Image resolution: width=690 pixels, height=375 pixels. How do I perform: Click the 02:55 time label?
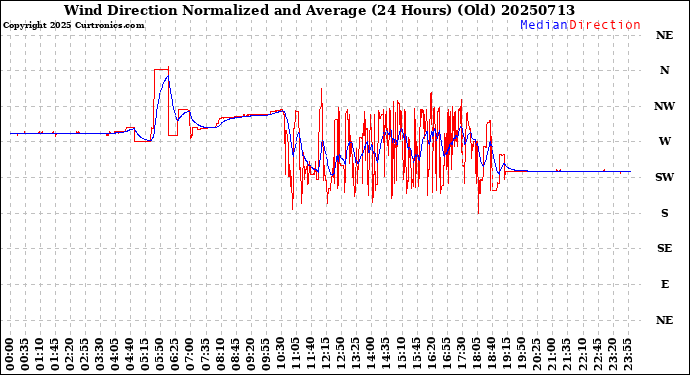point(85,354)
